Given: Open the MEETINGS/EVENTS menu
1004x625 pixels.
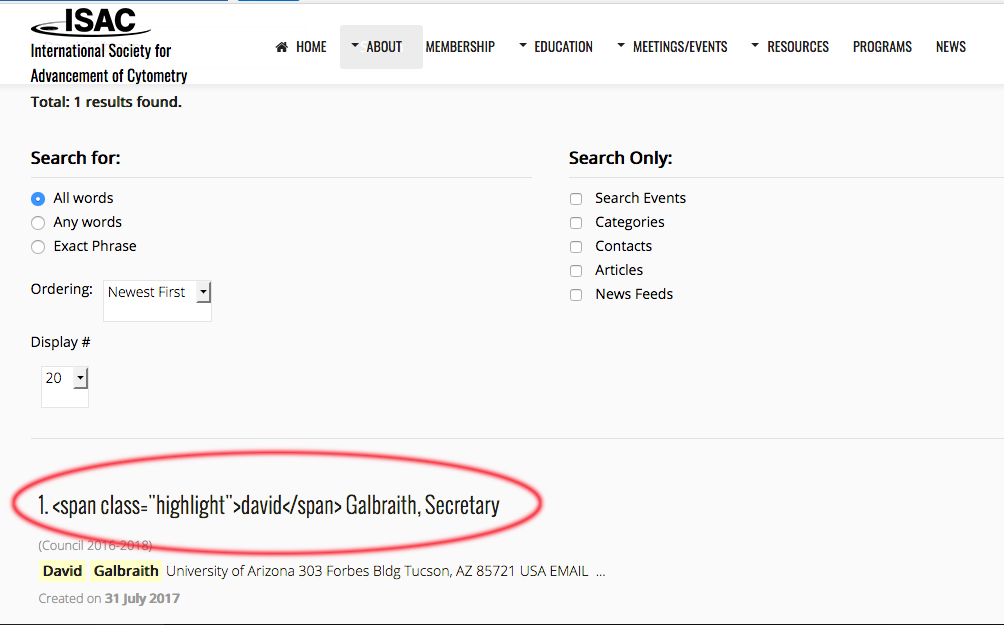Looking at the screenshot, I should point(680,47).
